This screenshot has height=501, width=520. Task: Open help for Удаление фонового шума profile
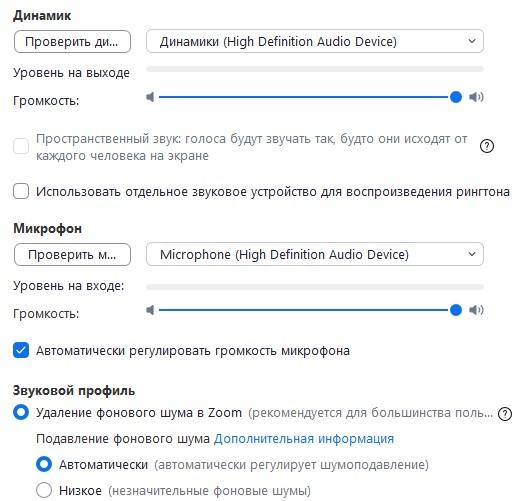click(x=505, y=414)
